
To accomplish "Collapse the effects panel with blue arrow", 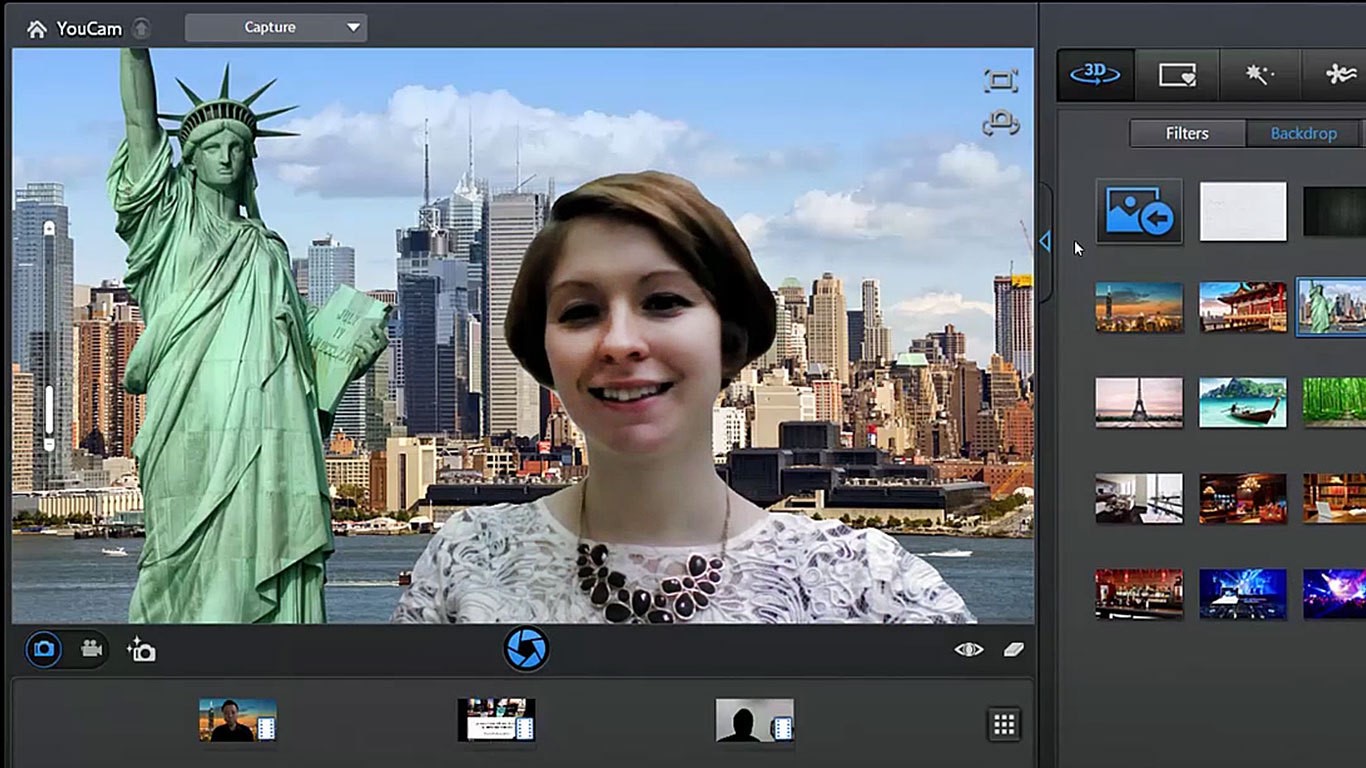I will tap(1046, 241).
